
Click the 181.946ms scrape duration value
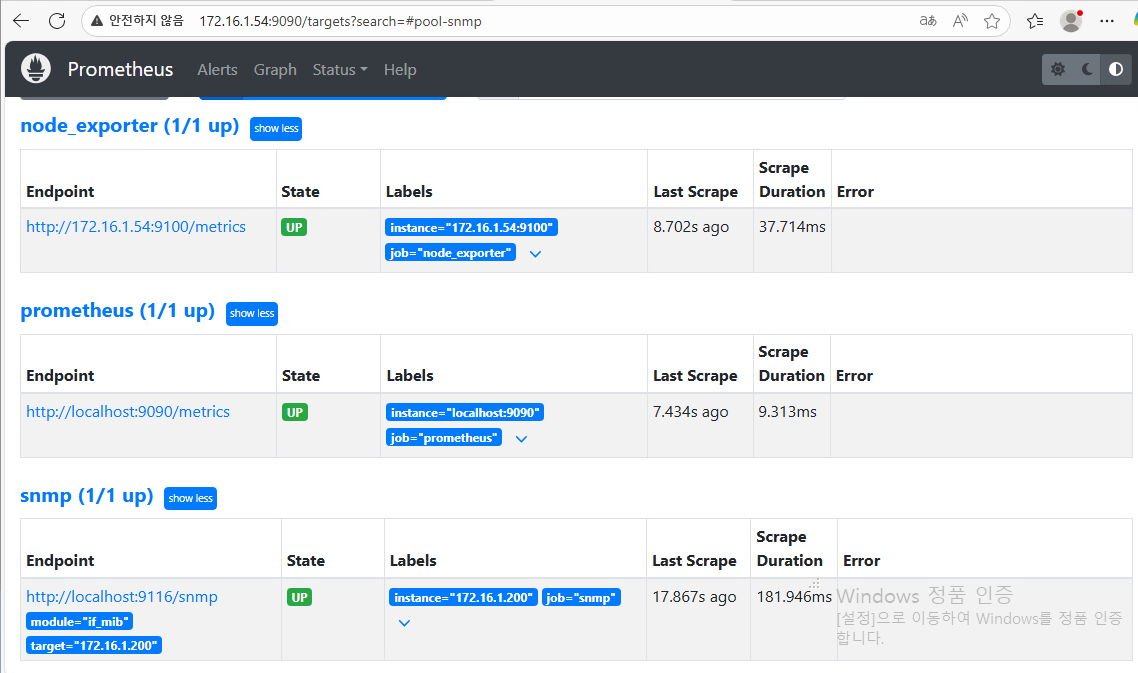coord(794,597)
